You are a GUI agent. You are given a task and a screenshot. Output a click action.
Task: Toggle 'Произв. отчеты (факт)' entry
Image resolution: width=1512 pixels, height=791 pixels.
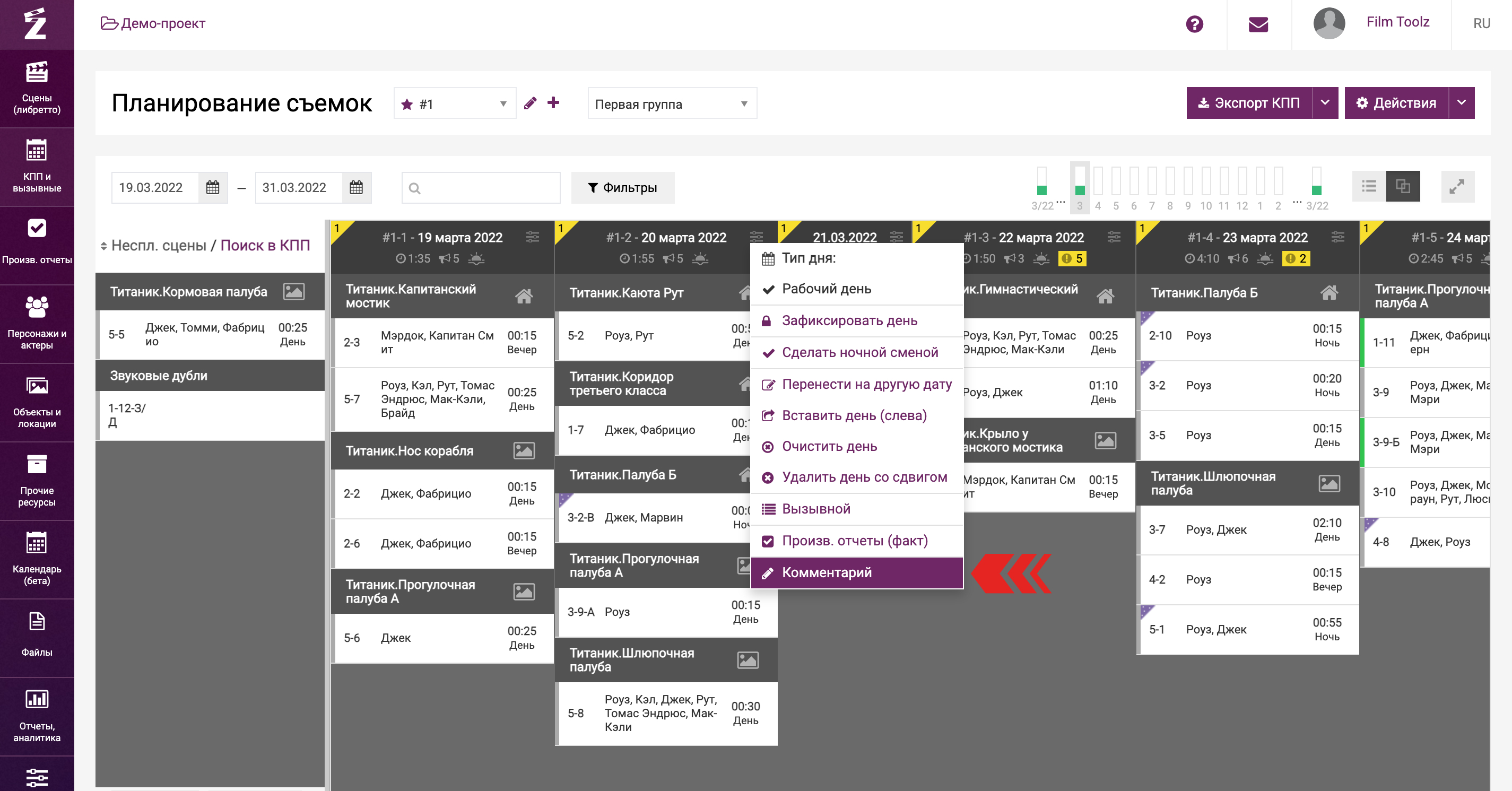854,541
